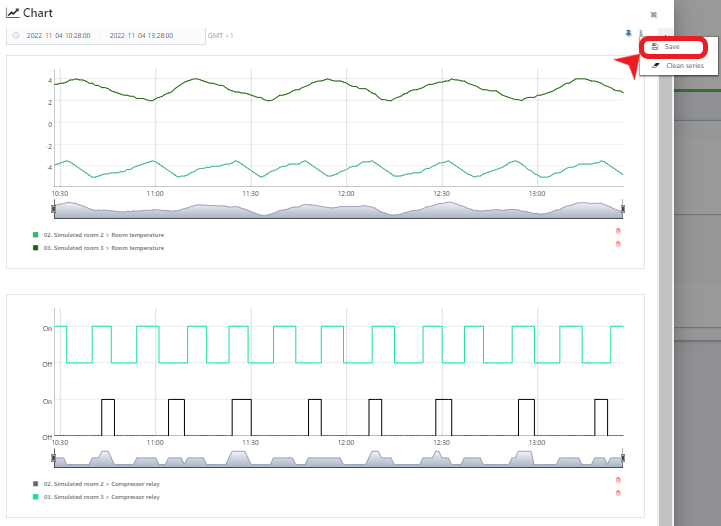This screenshot has height=526, width=721.
Task: Click the floppy disk Save icon
Action: click(654, 47)
